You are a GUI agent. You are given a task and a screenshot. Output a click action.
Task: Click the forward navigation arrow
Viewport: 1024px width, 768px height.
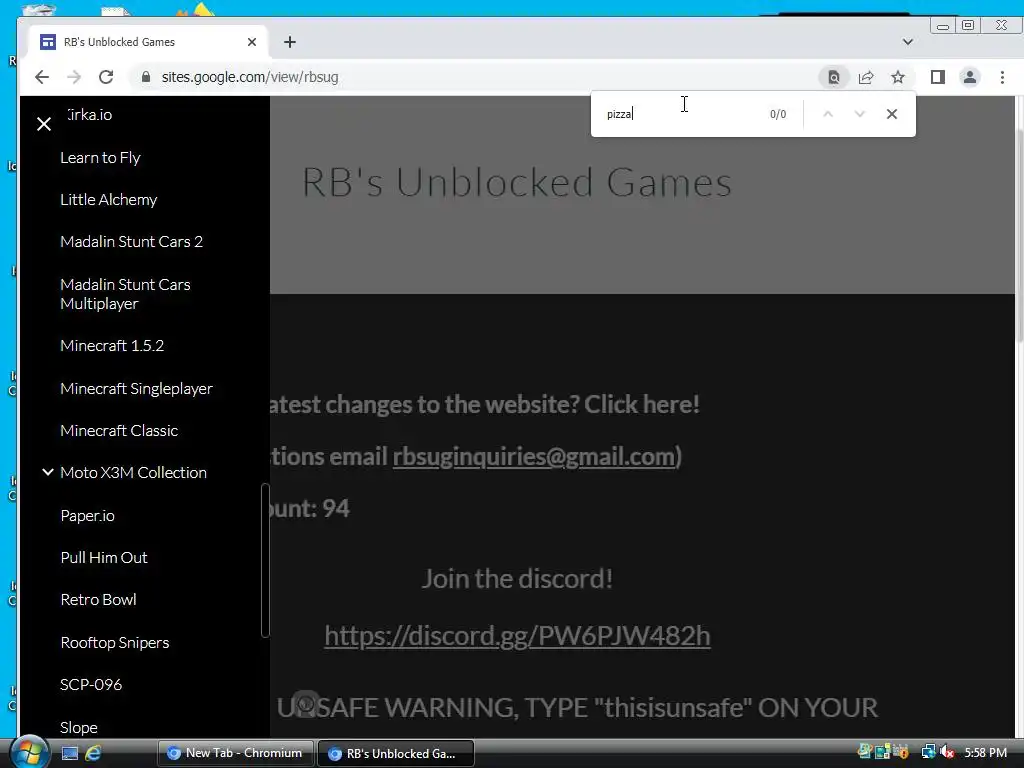pyautogui.click(x=74, y=77)
